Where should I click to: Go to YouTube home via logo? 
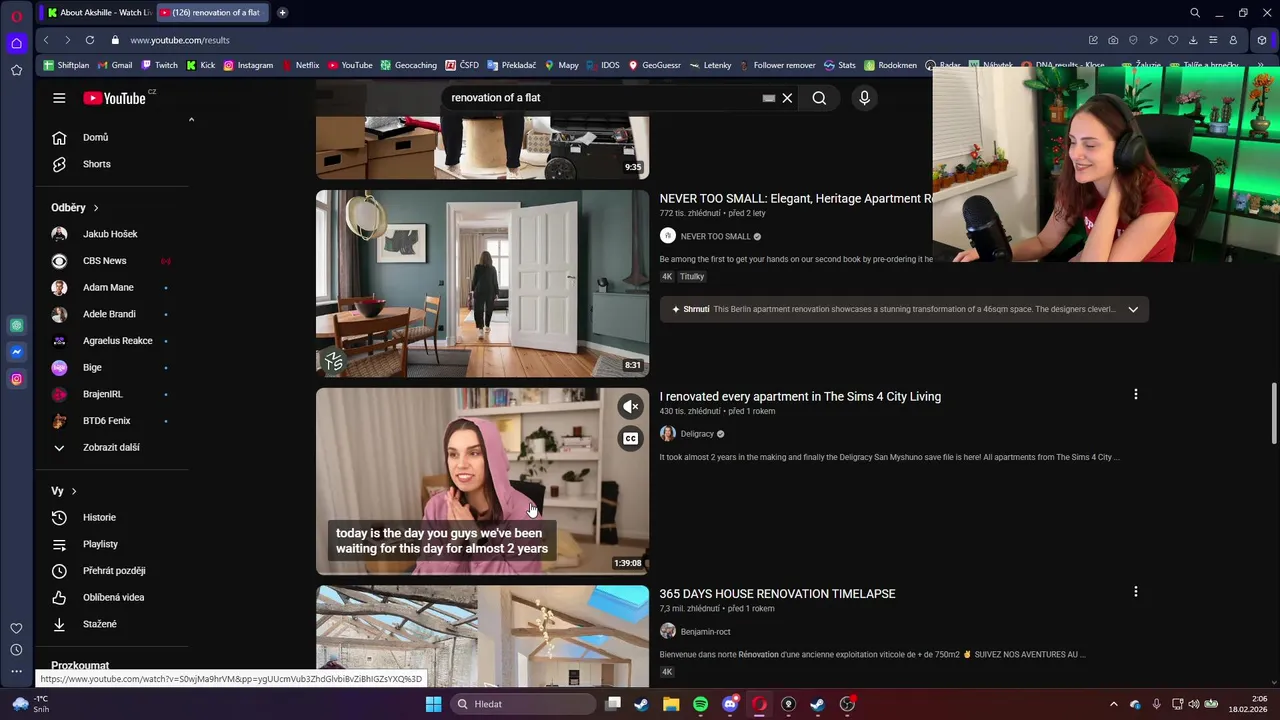click(x=114, y=98)
